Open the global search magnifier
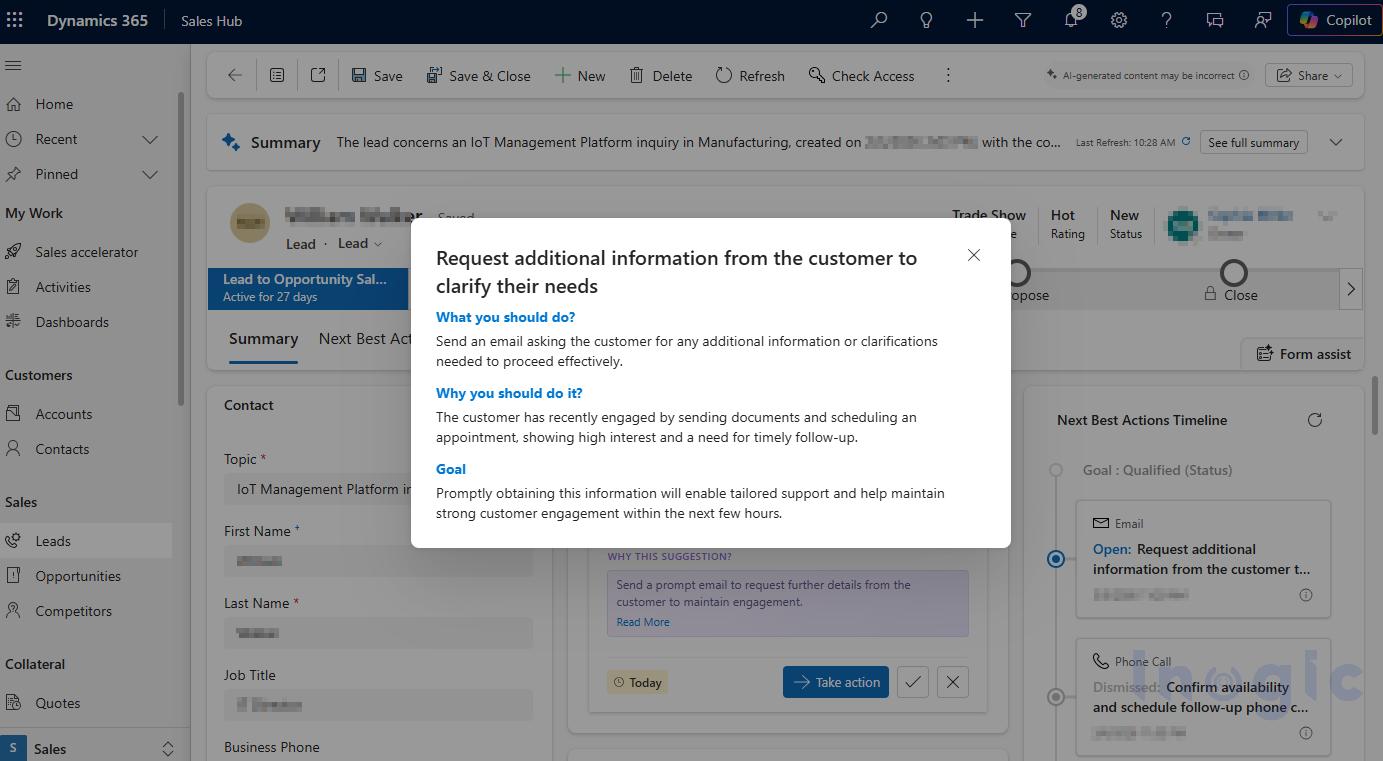Image resolution: width=1383 pixels, height=761 pixels. coord(878,19)
